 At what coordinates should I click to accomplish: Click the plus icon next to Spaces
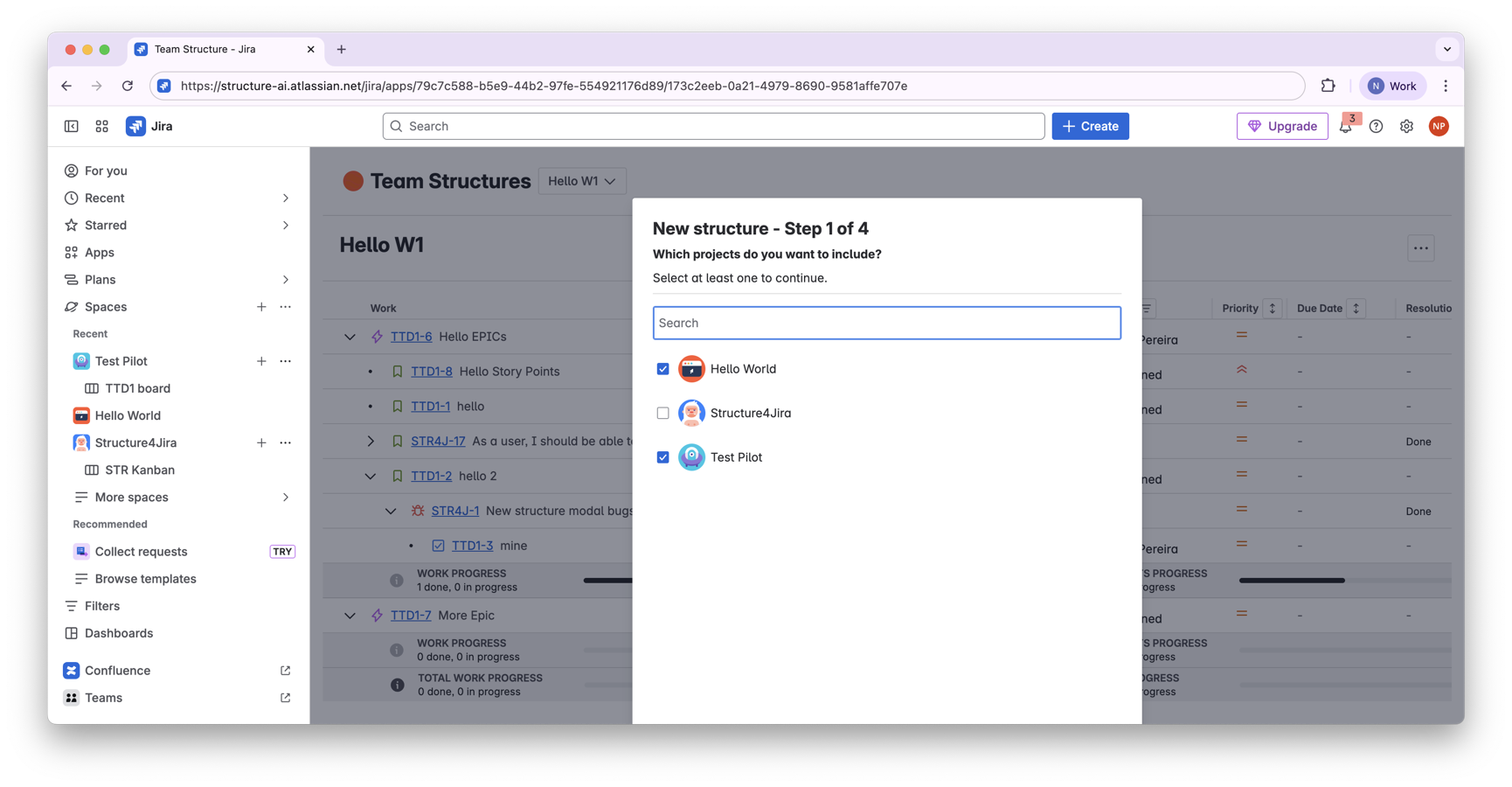point(261,307)
